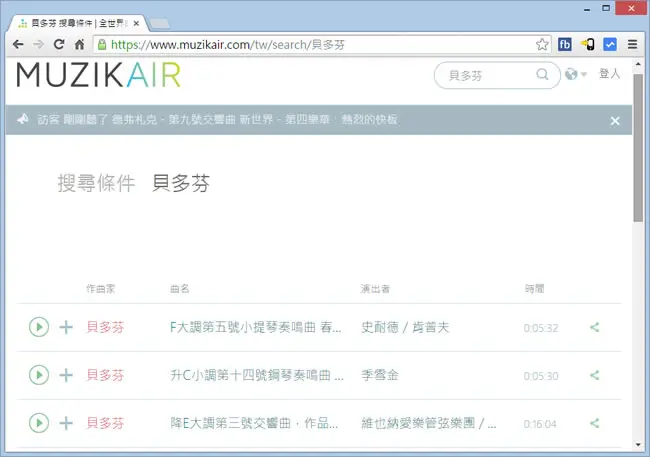Screen dimensions: 650x457
Task: Click the MUZIKAIR logo
Action: [x=98, y=75]
